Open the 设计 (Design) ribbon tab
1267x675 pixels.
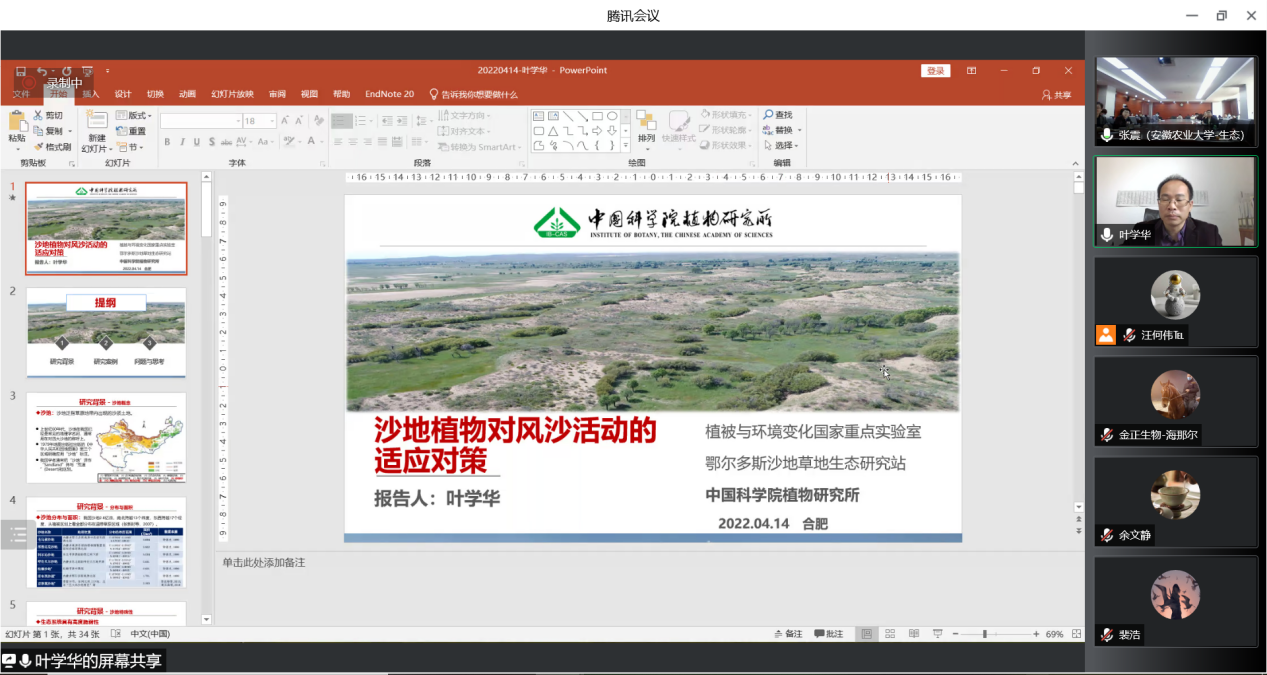123,94
